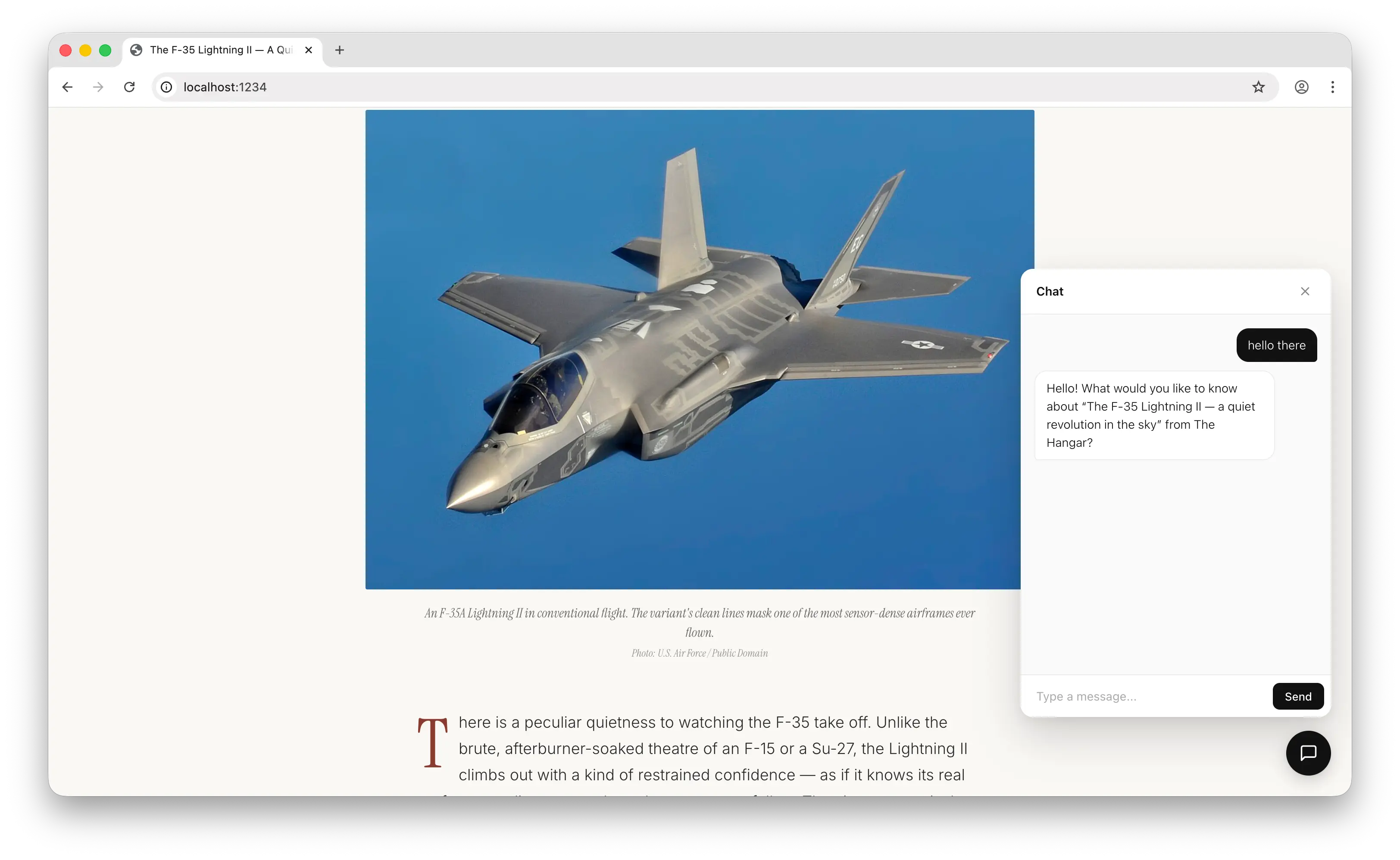Click the photo credit 'Photo: U.S. Air Force / Public Domain'

(x=700, y=653)
